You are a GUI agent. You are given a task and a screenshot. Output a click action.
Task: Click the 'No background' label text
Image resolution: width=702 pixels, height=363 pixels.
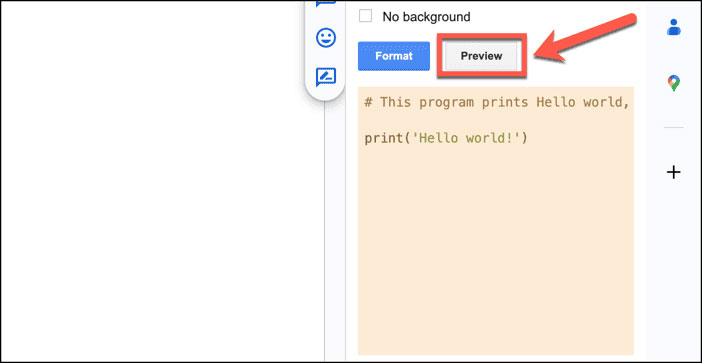click(x=426, y=17)
